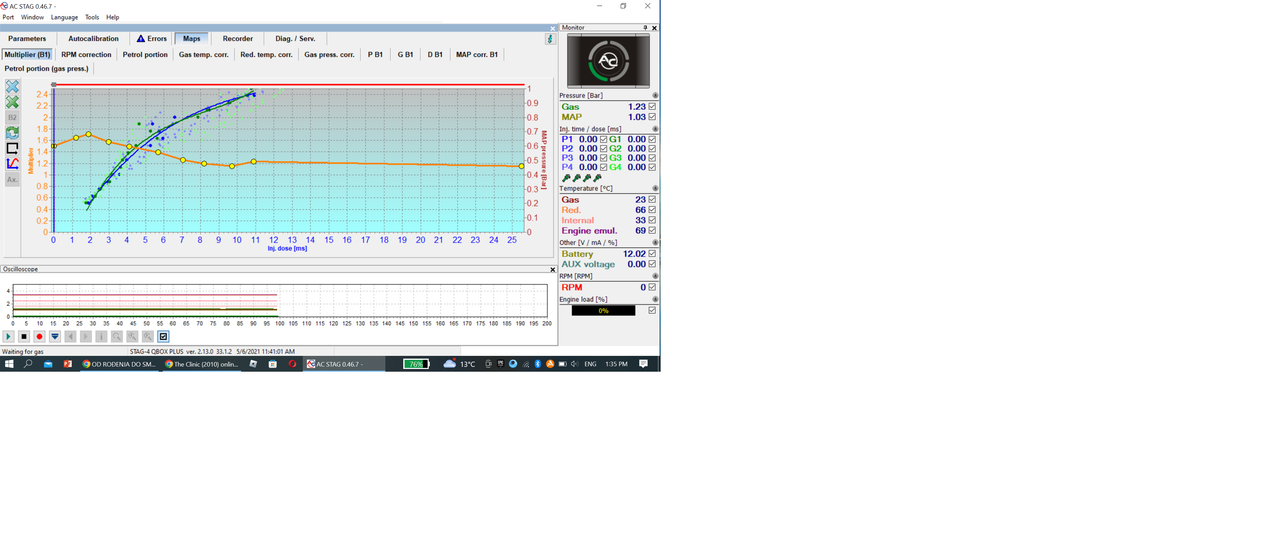Toggle the Battery voltage checkbox
The width and height of the screenshot is (1280, 539).
coord(652,254)
